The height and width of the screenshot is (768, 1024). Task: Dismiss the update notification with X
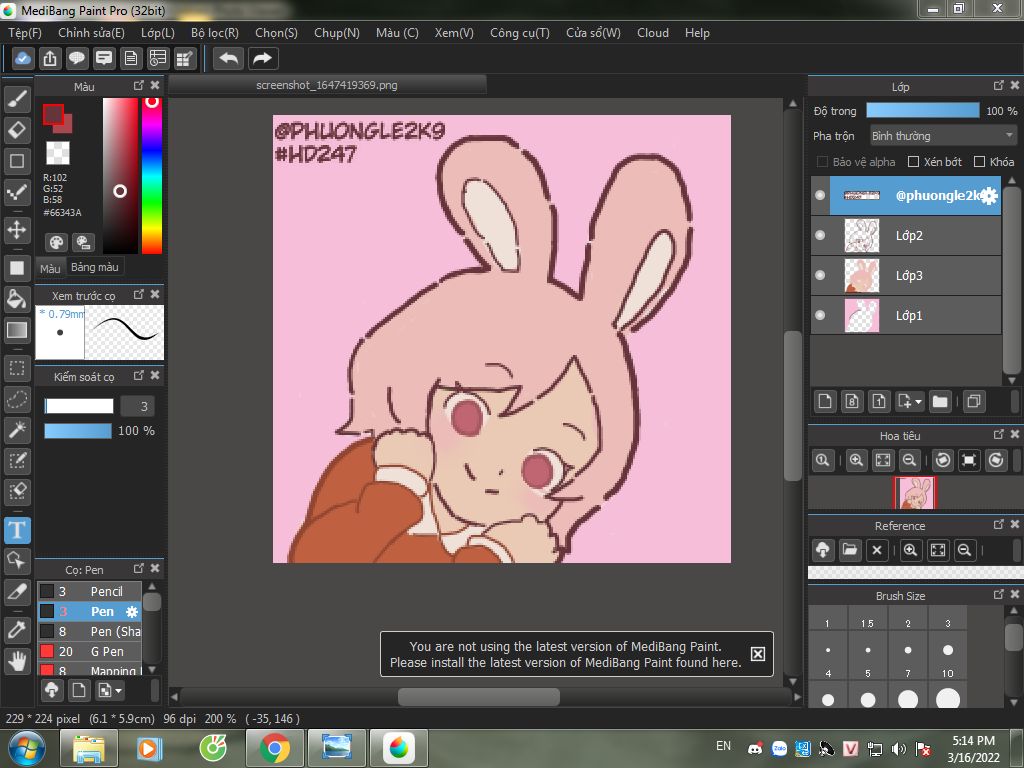(758, 654)
